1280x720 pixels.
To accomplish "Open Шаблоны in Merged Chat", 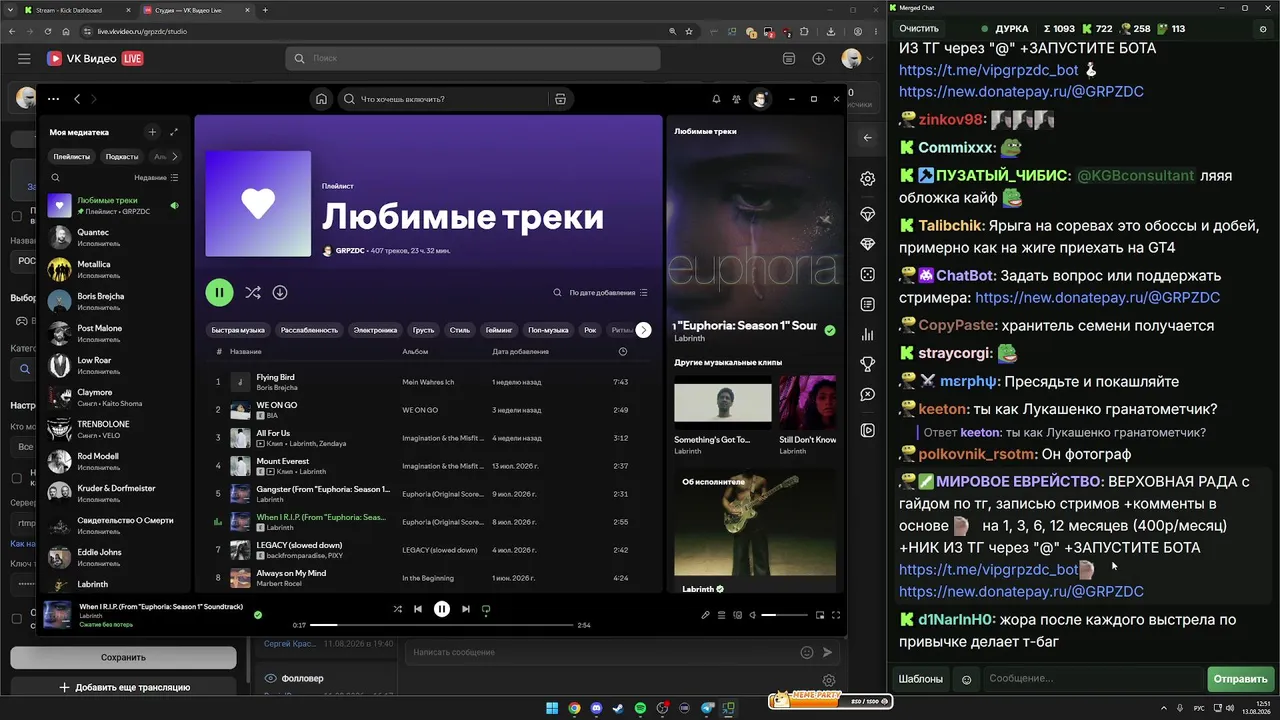I will point(920,679).
